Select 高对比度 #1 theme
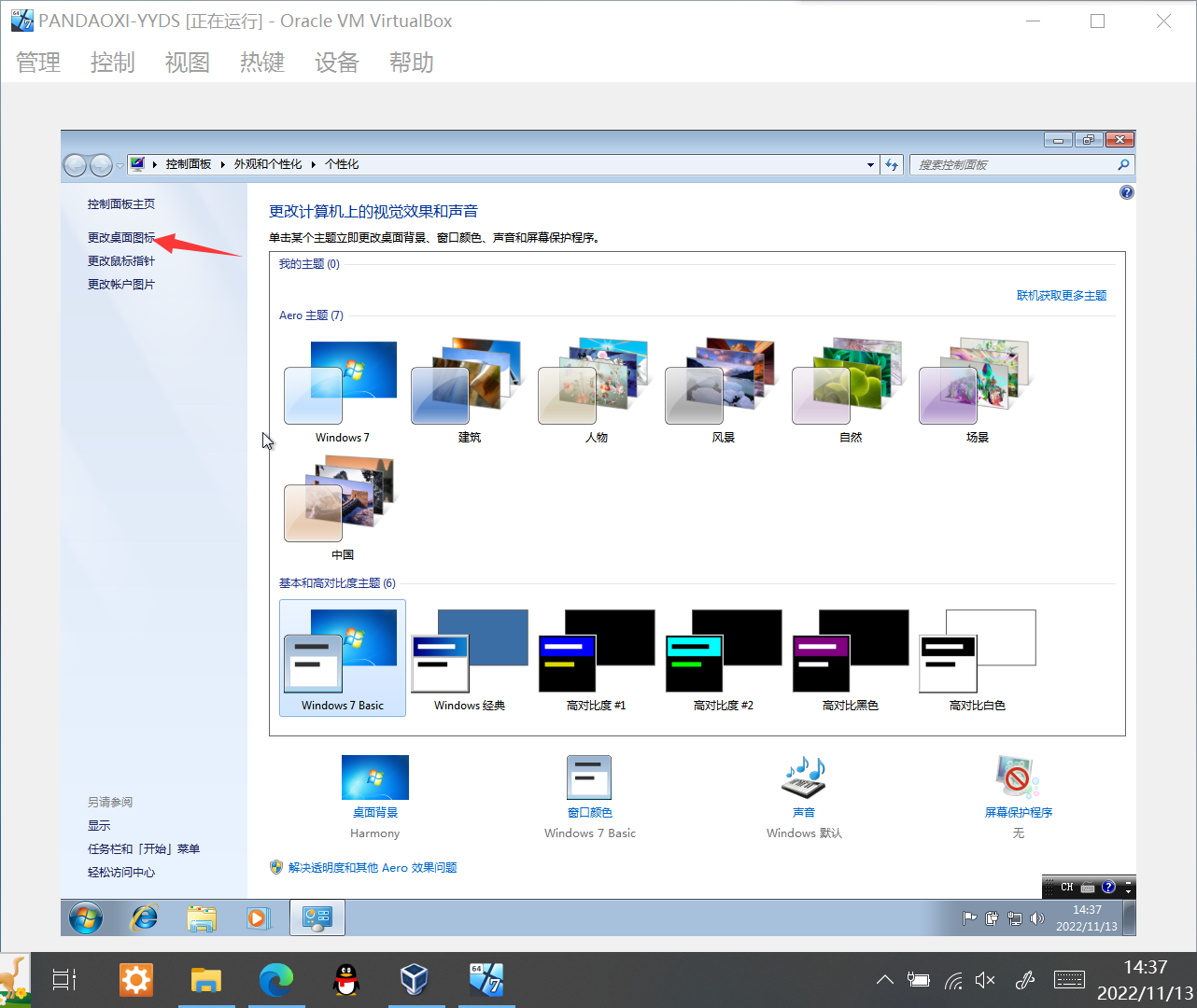Viewport: 1197px width, 1008px height. click(x=596, y=658)
